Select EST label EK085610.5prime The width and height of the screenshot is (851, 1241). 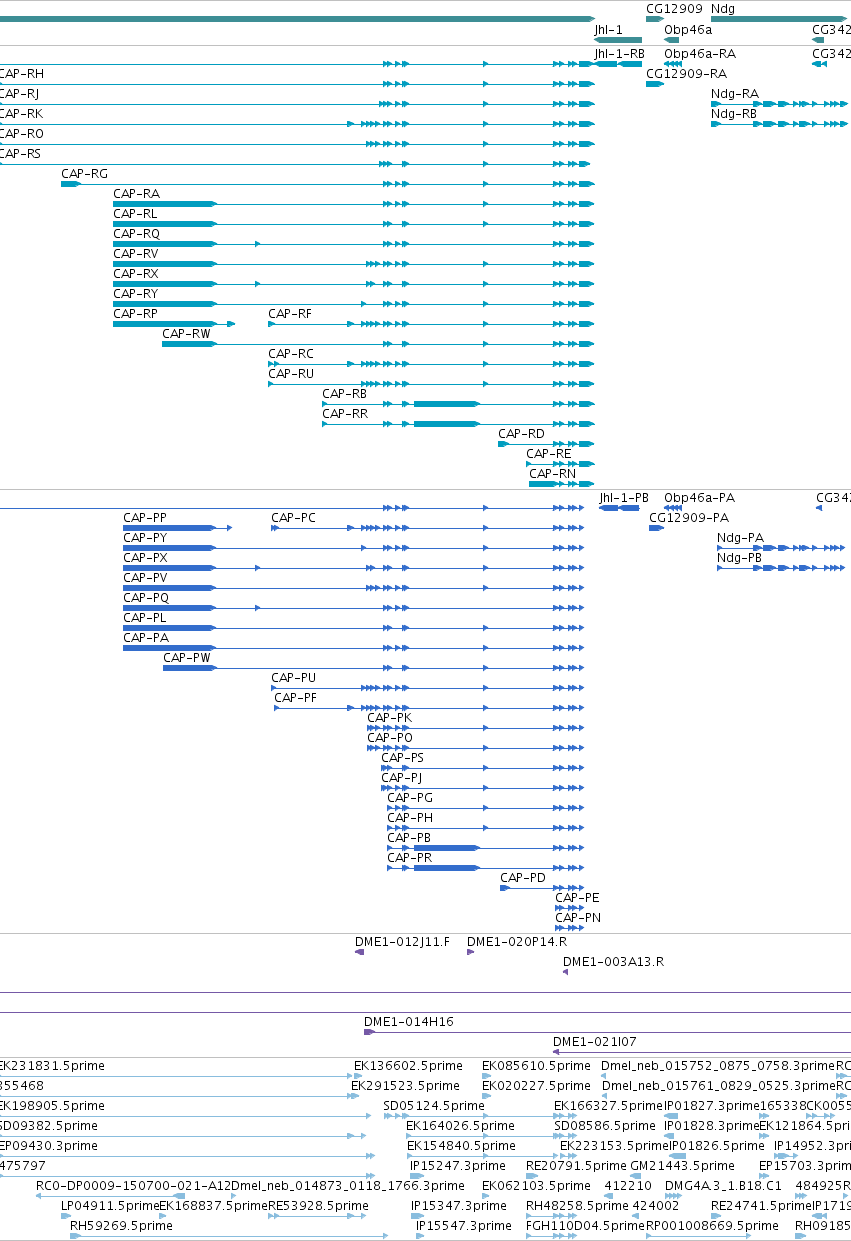(537, 1066)
